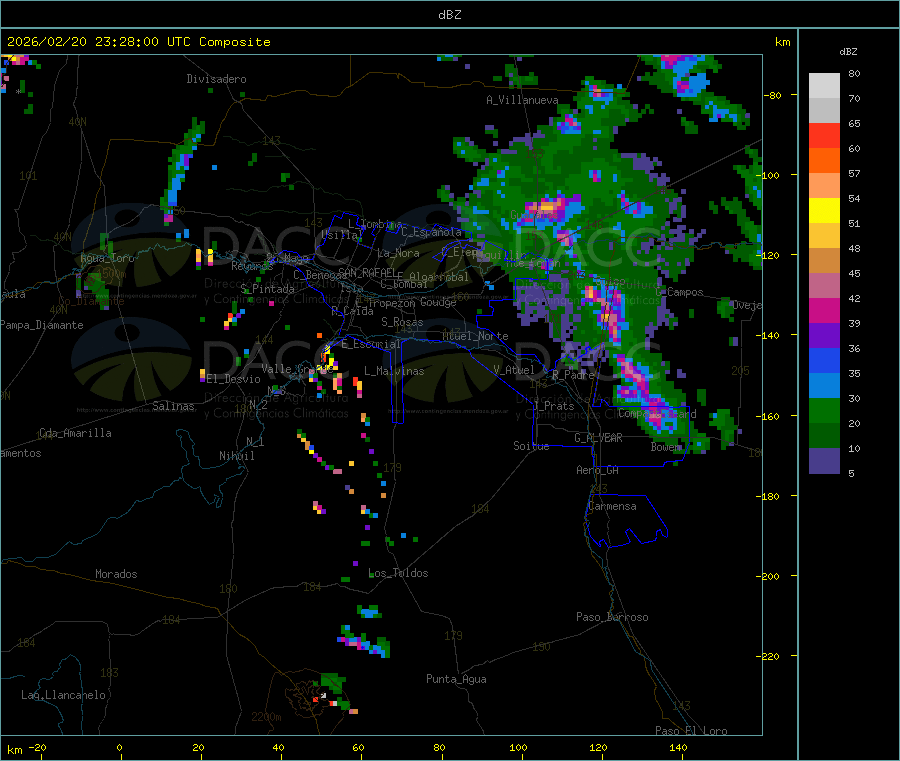900x761 pixels.
Task: Click the SAN_RAFAEL city label
Action: point(367,272)
